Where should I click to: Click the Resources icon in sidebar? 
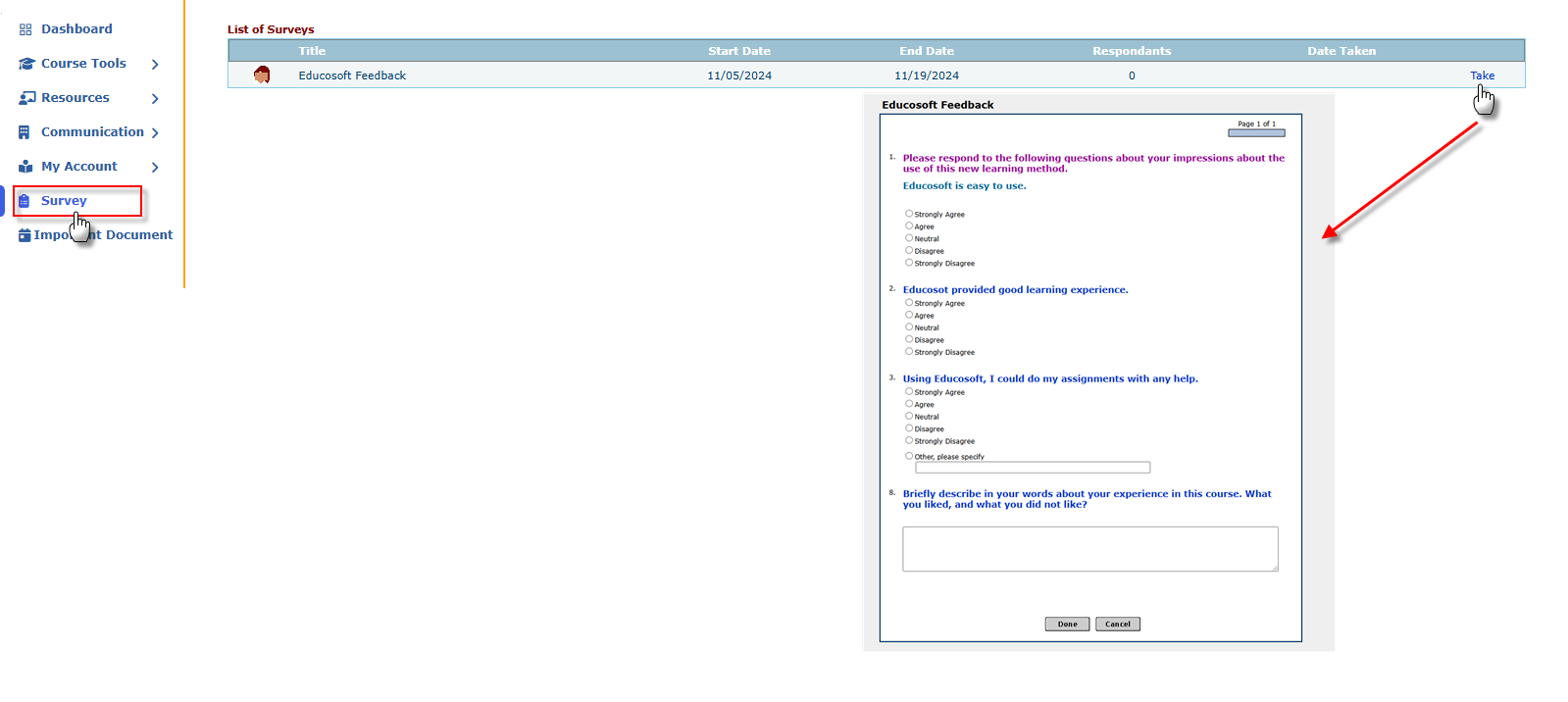pyautogui.click(x=26, y=98)
